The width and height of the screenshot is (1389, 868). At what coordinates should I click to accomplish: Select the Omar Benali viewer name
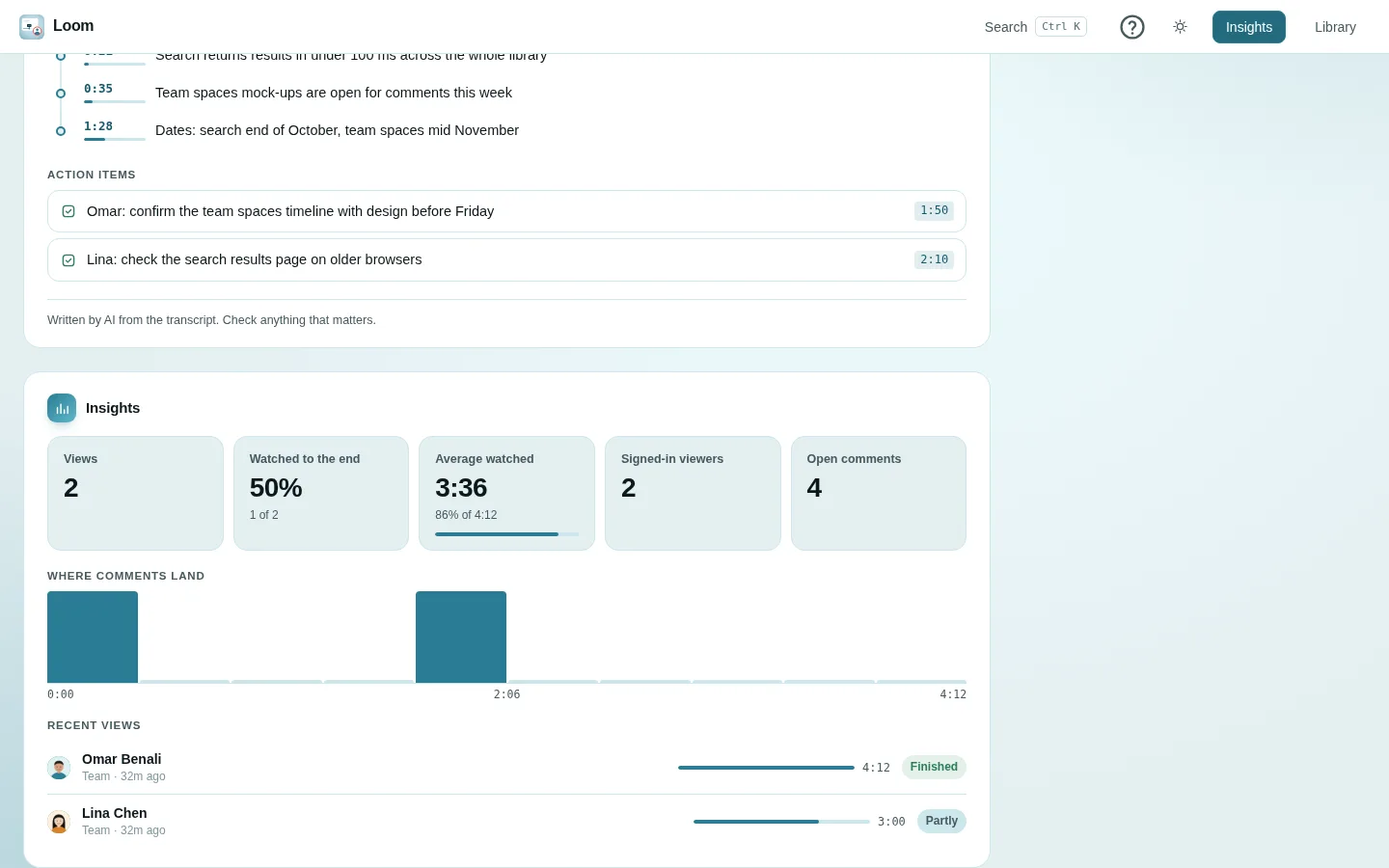pos(122,759)
